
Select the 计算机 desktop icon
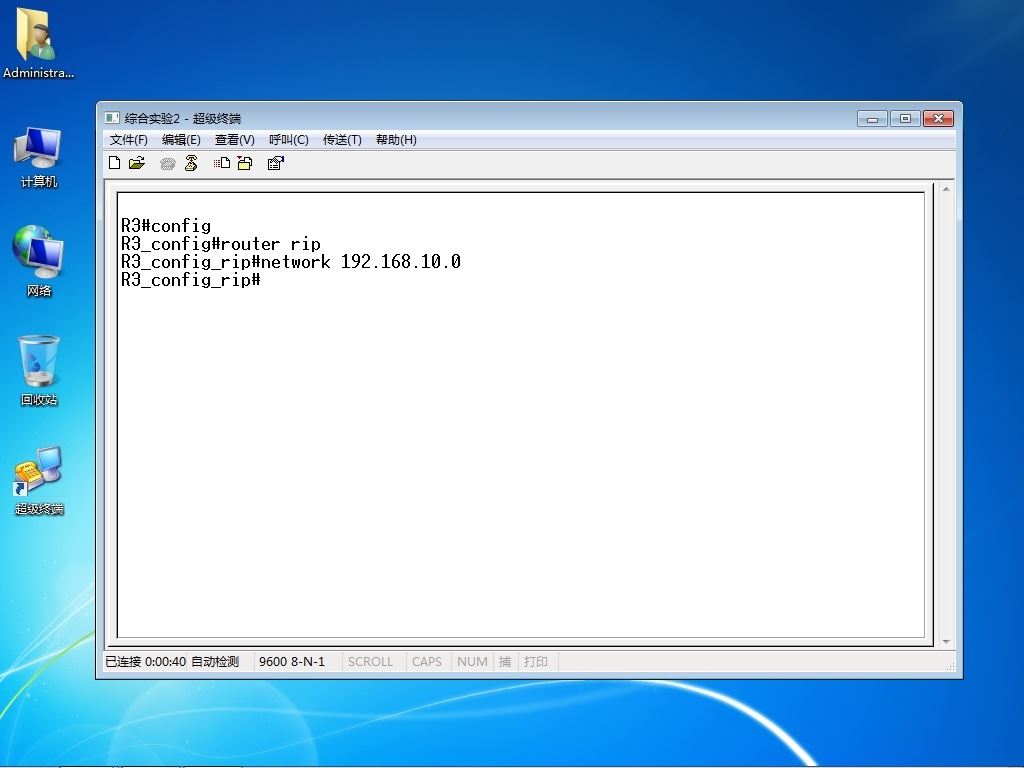[39, 157]
